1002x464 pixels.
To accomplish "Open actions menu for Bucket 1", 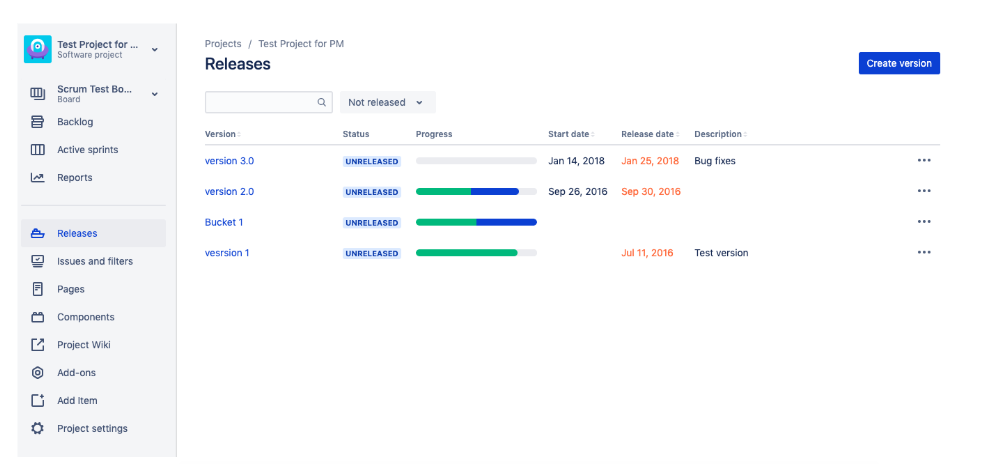I will pos(924,222).
